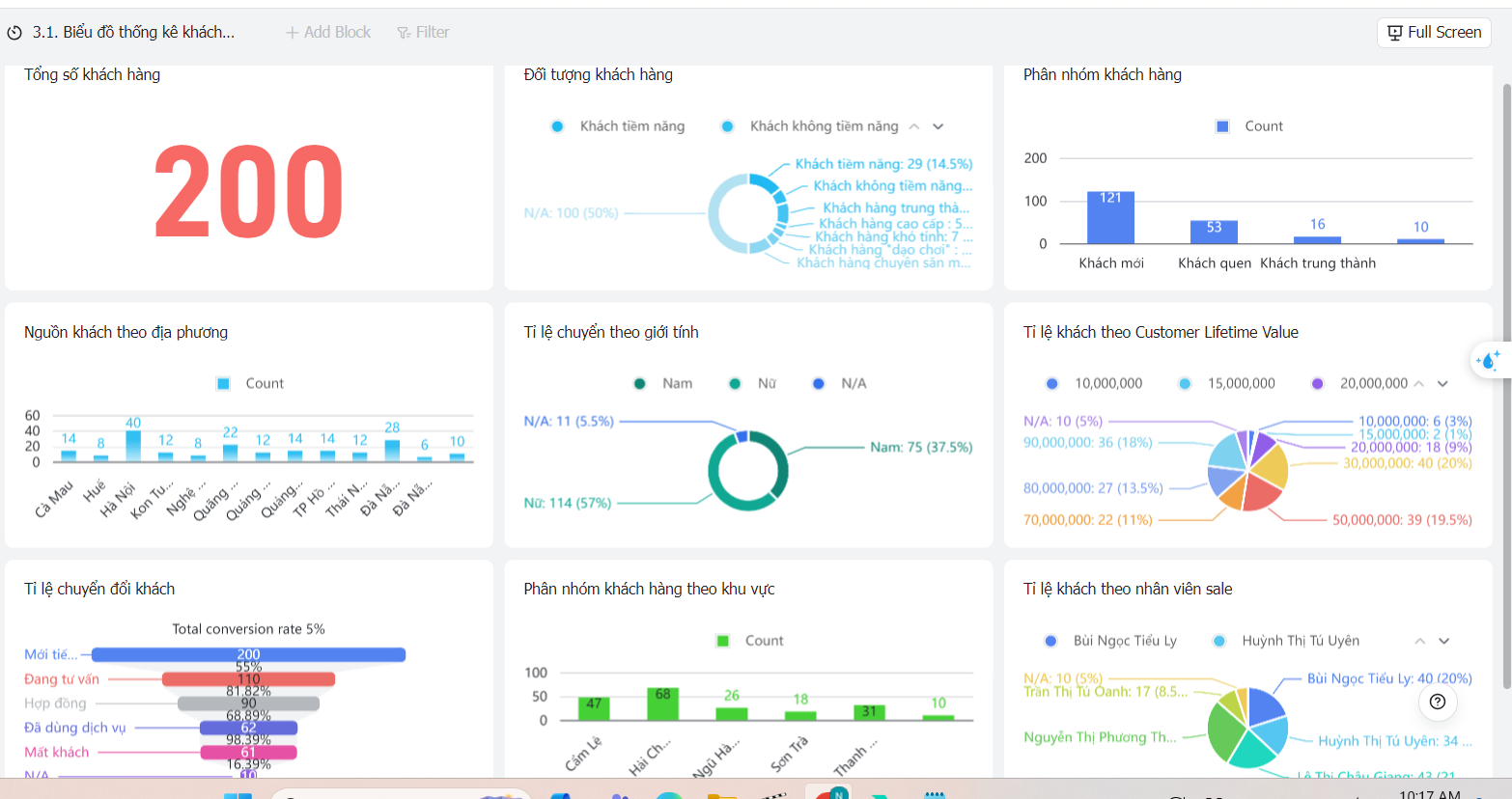The width and height of the screenshot is (1512, 799).
Task: Select the 'Hải Ch...' bar labeled 68
Action: (x=662, y=703)
